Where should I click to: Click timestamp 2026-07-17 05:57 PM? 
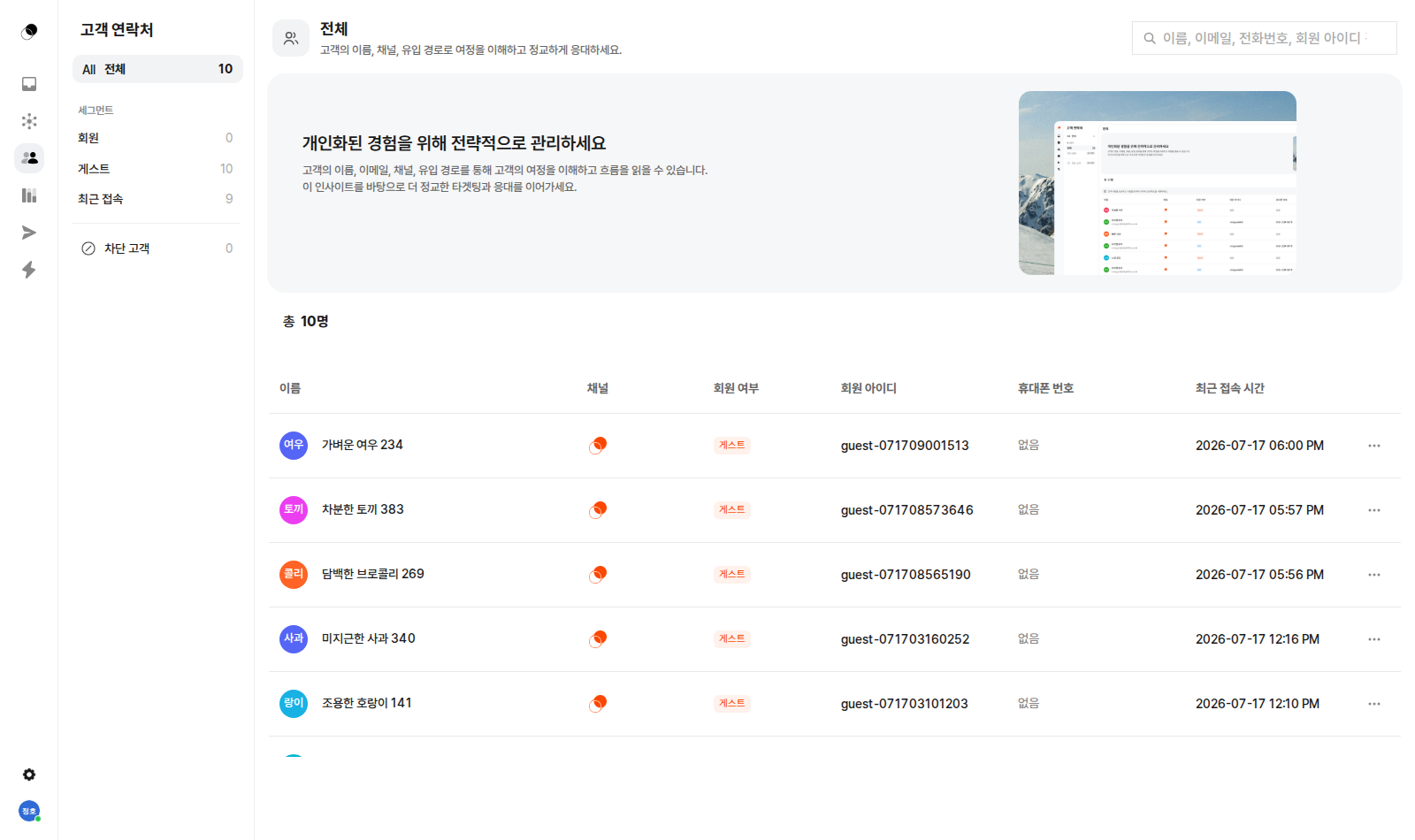[1259, 510]
